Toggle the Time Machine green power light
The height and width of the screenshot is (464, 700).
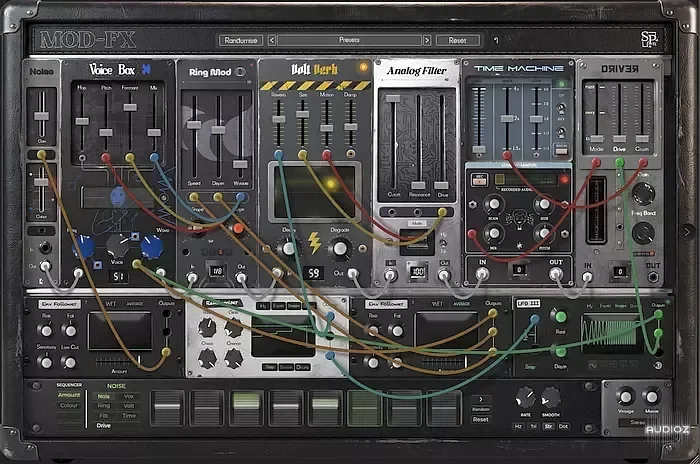(x=561, y=84)
